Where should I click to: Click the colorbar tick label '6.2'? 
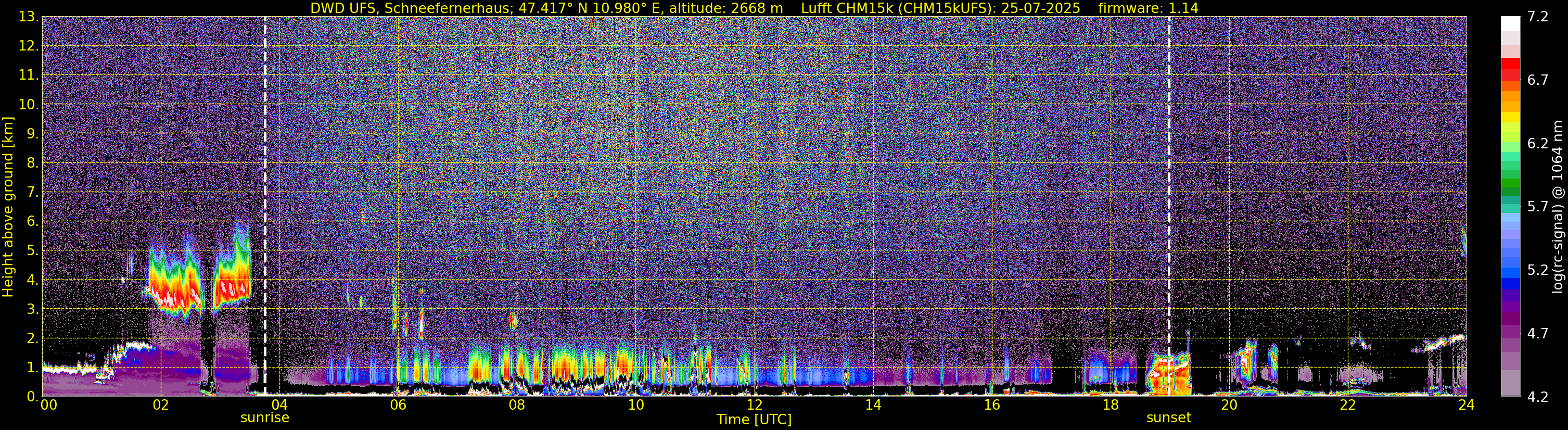1538,144
